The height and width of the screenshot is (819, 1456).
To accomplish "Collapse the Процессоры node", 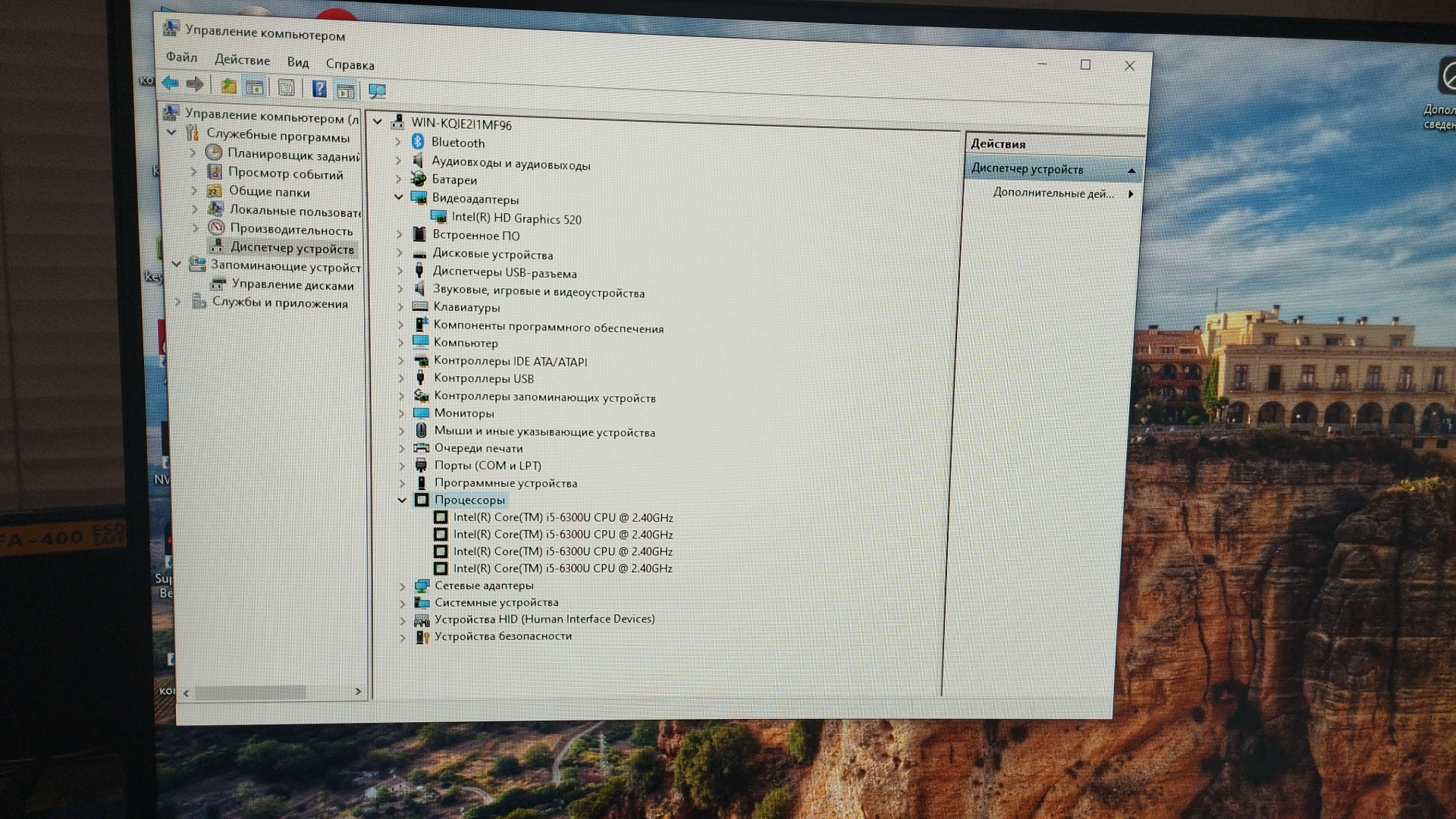I will 402,500.
